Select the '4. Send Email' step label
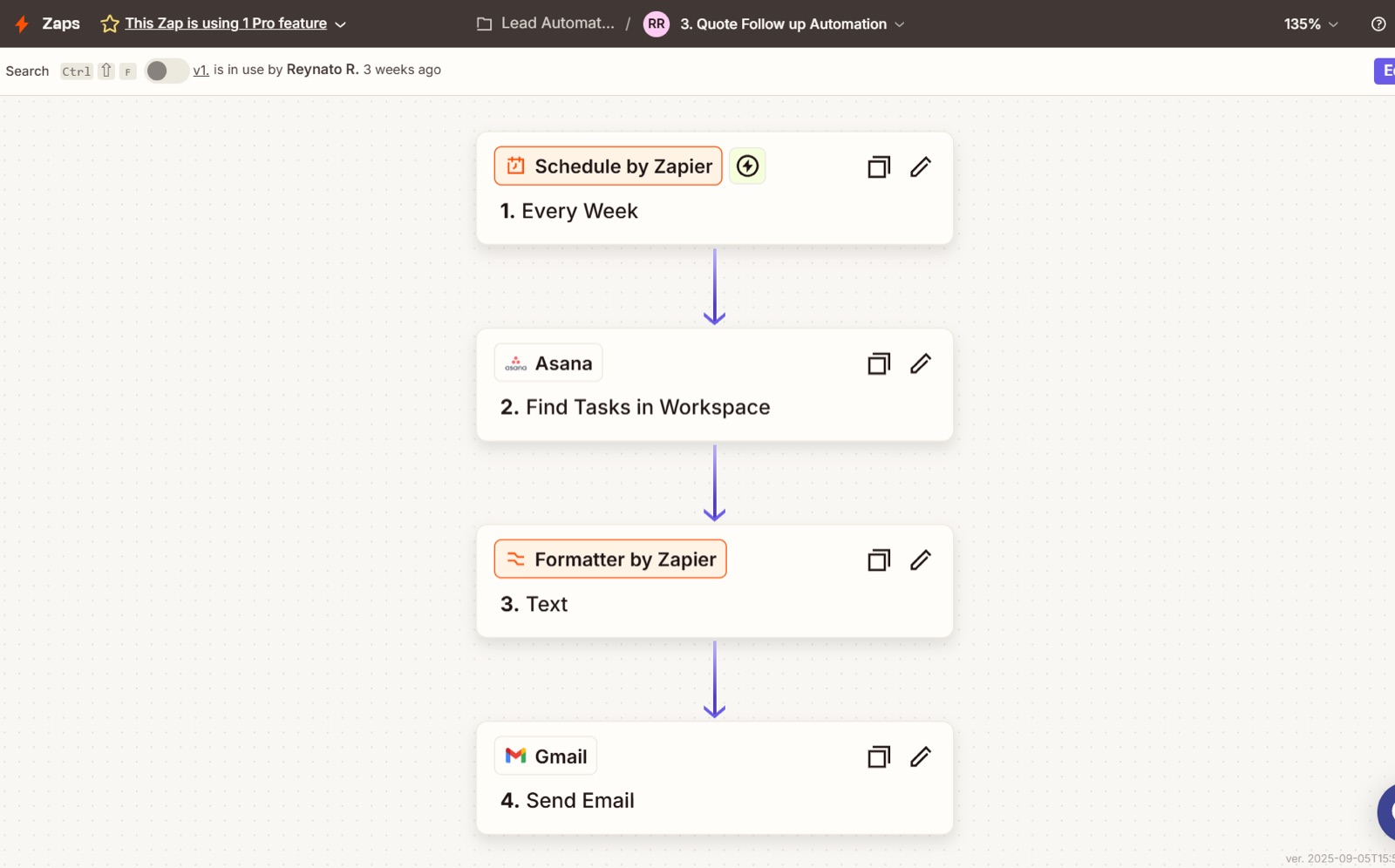The height and width of the screenshot is (868, 1395). click(568, 800)
